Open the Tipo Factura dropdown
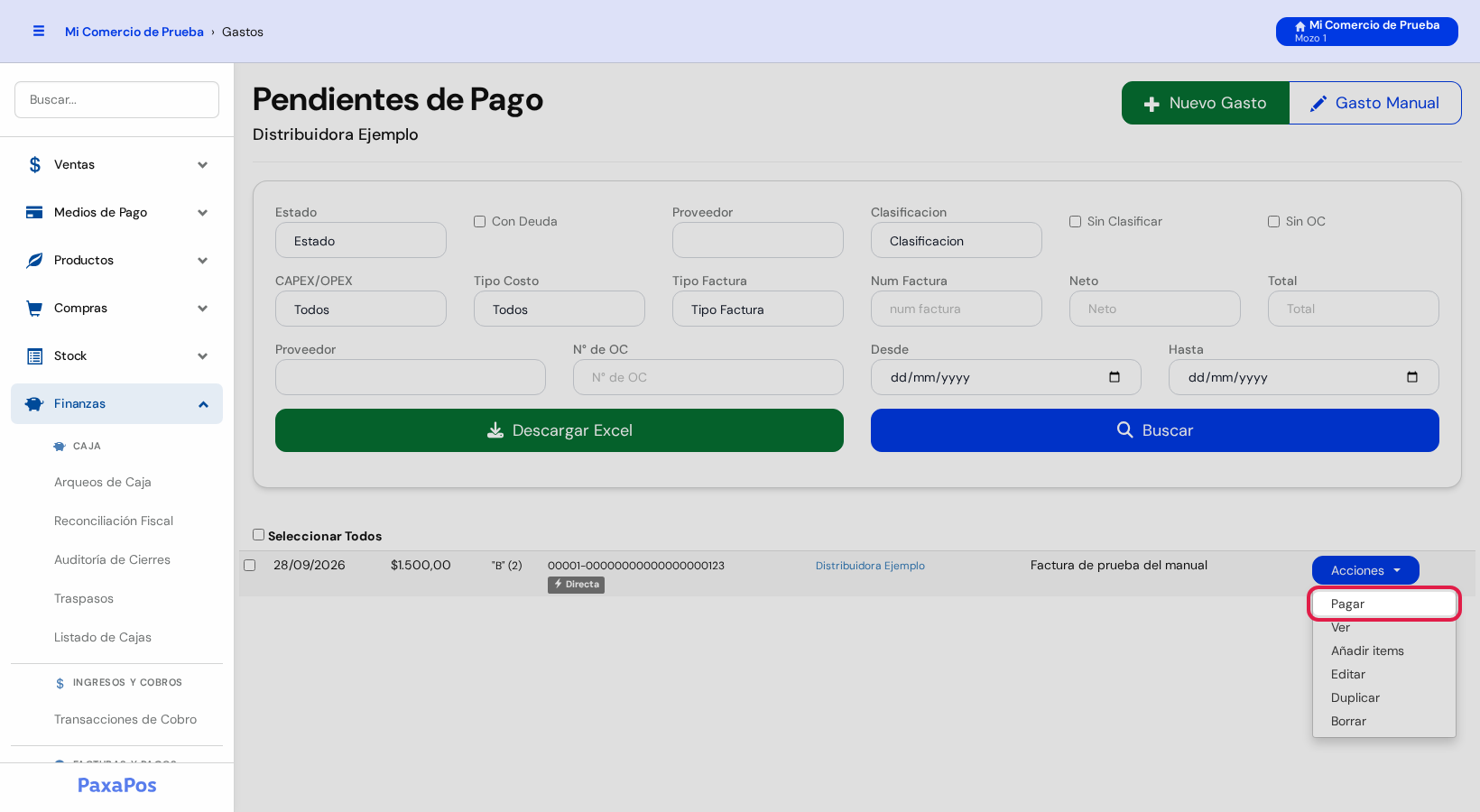 click(x=758, y=309)
